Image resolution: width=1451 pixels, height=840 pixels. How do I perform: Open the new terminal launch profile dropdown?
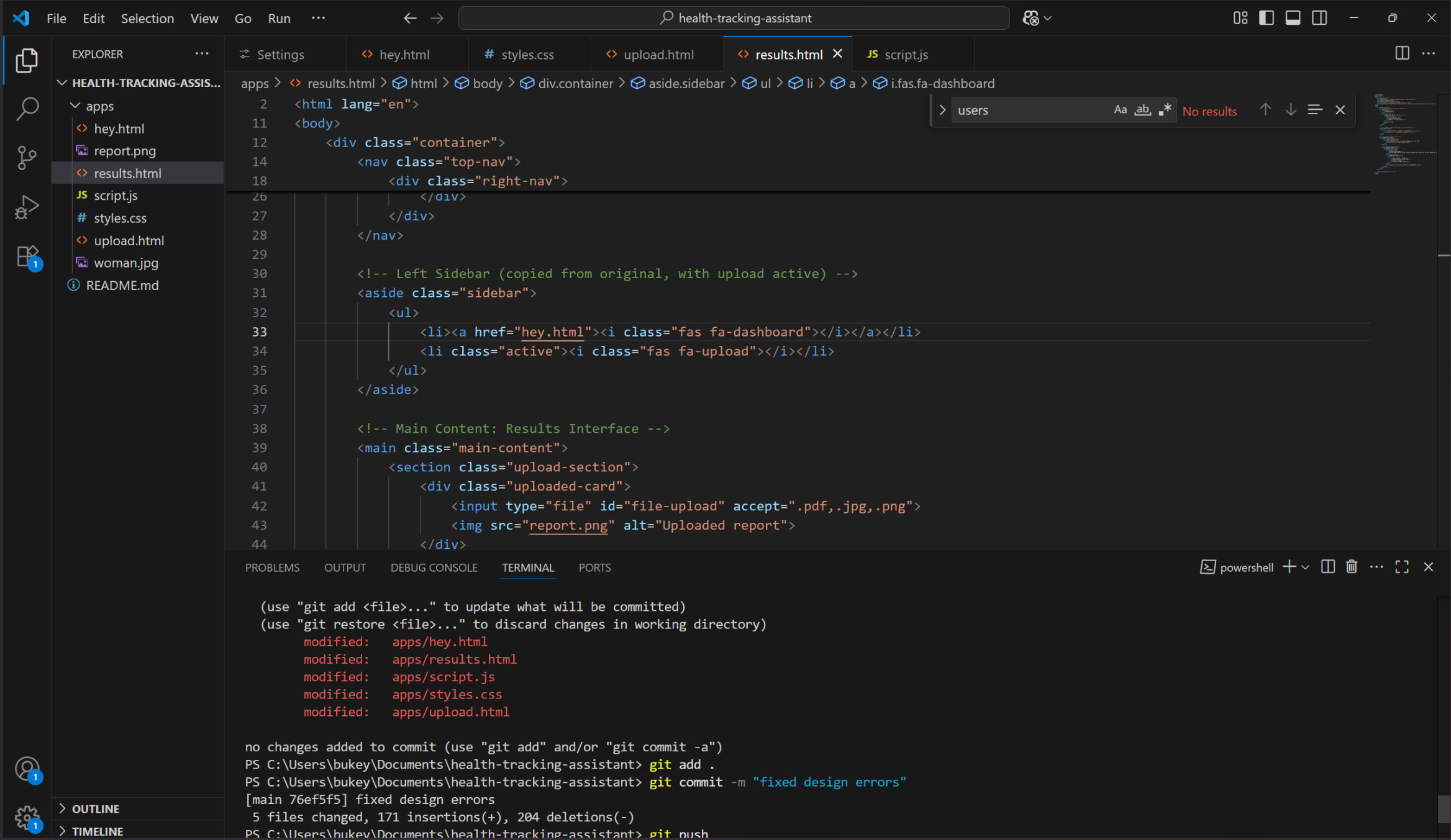click(x=1306, y=567)
